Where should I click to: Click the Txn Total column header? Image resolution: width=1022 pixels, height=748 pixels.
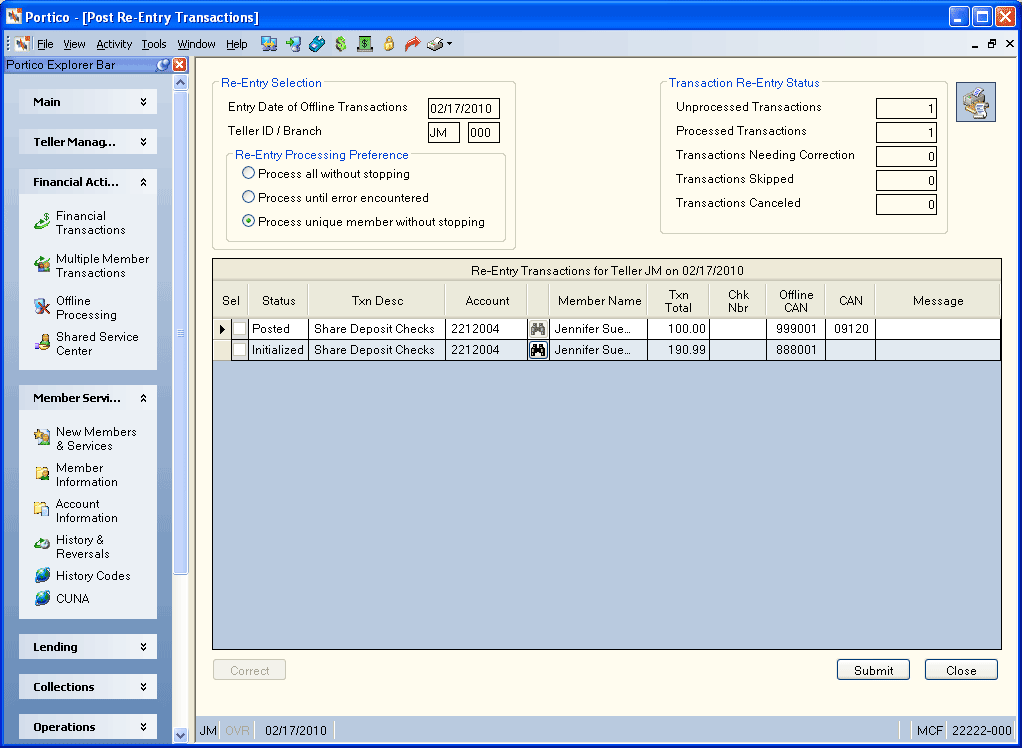pos(678,300)
